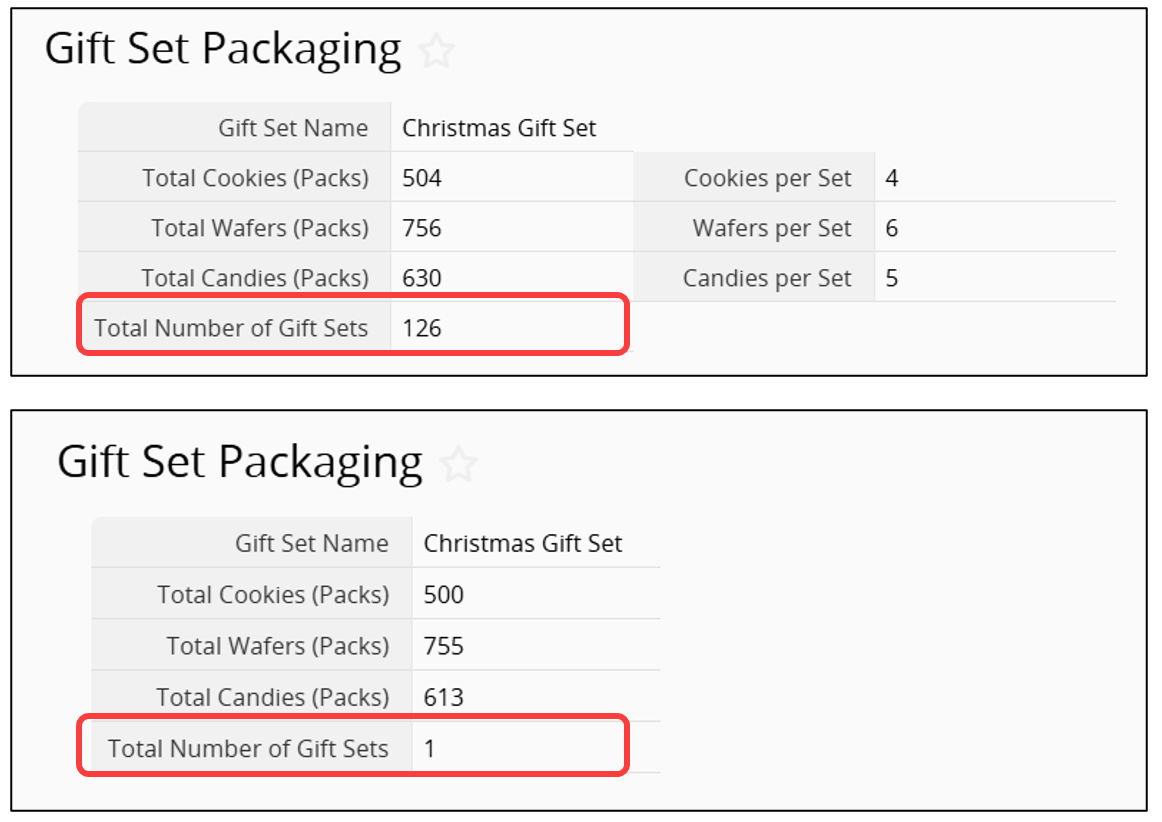The height and width of the screenshot is (822, 1162).
Task: Click the Candies per Set label
Action: point(766,278)
